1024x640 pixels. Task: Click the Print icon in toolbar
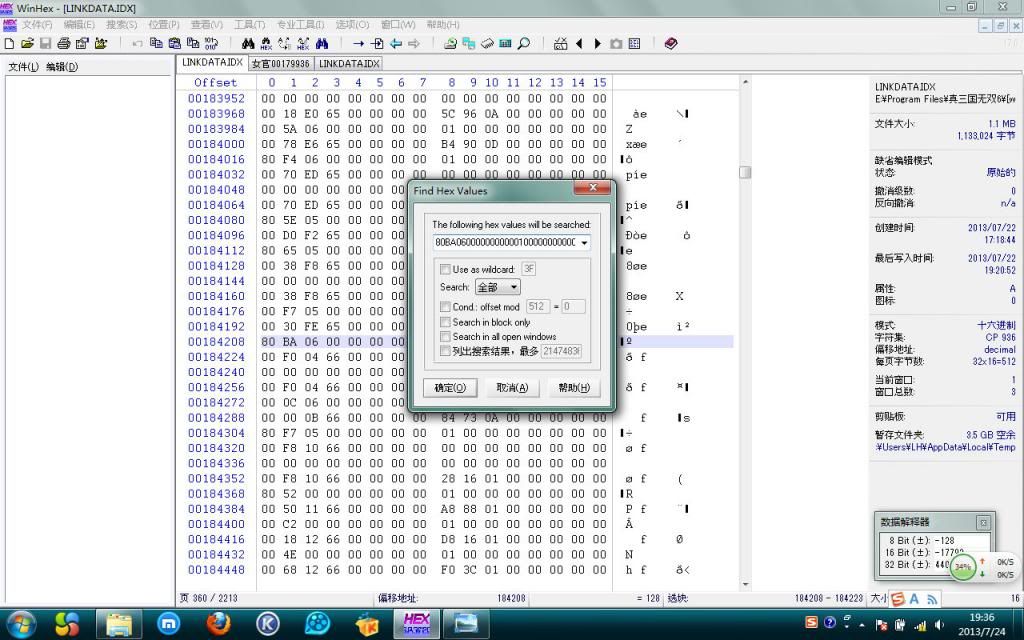pos(63,44)
